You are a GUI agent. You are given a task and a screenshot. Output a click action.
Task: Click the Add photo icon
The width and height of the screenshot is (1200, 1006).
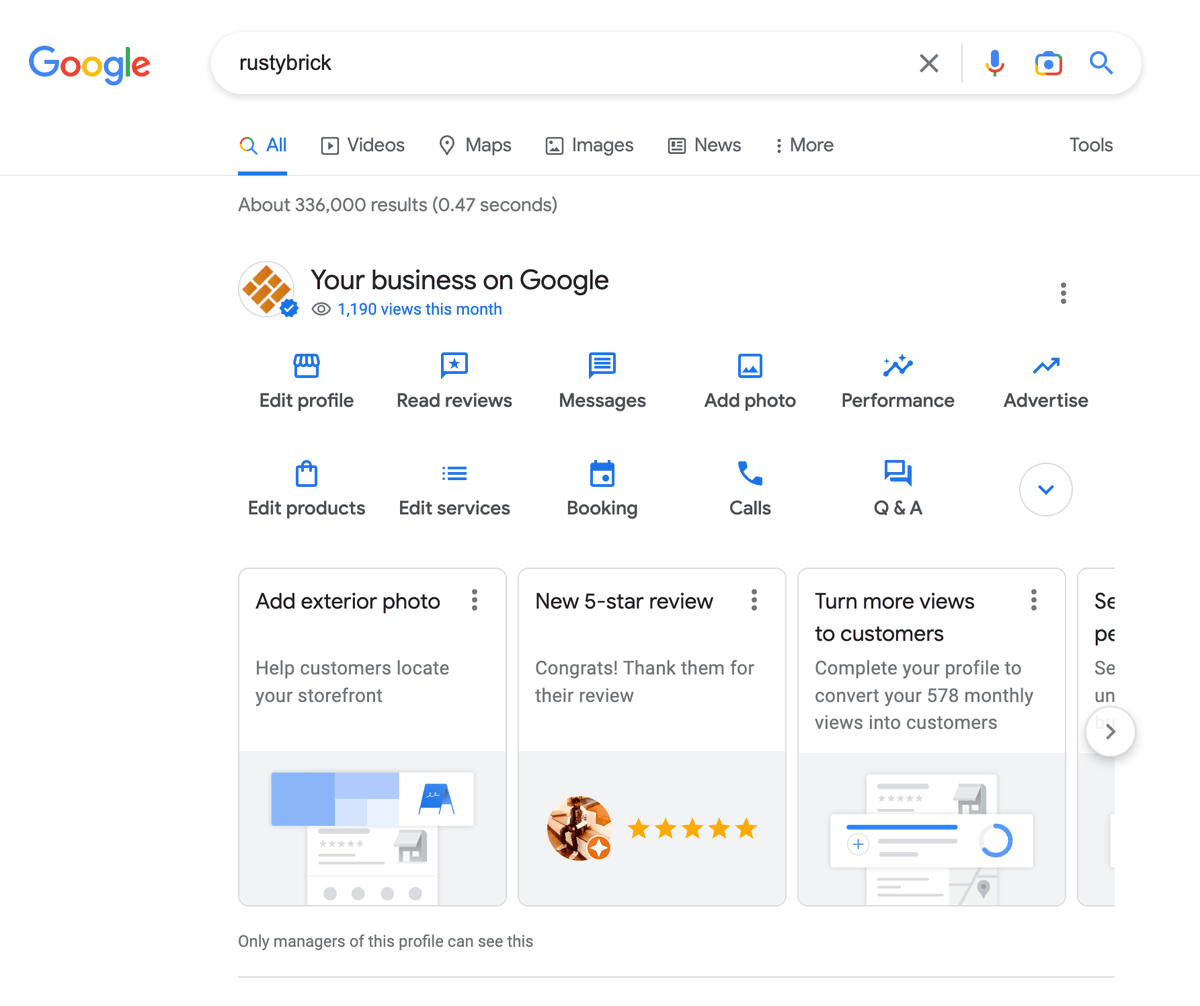[750, 365]
